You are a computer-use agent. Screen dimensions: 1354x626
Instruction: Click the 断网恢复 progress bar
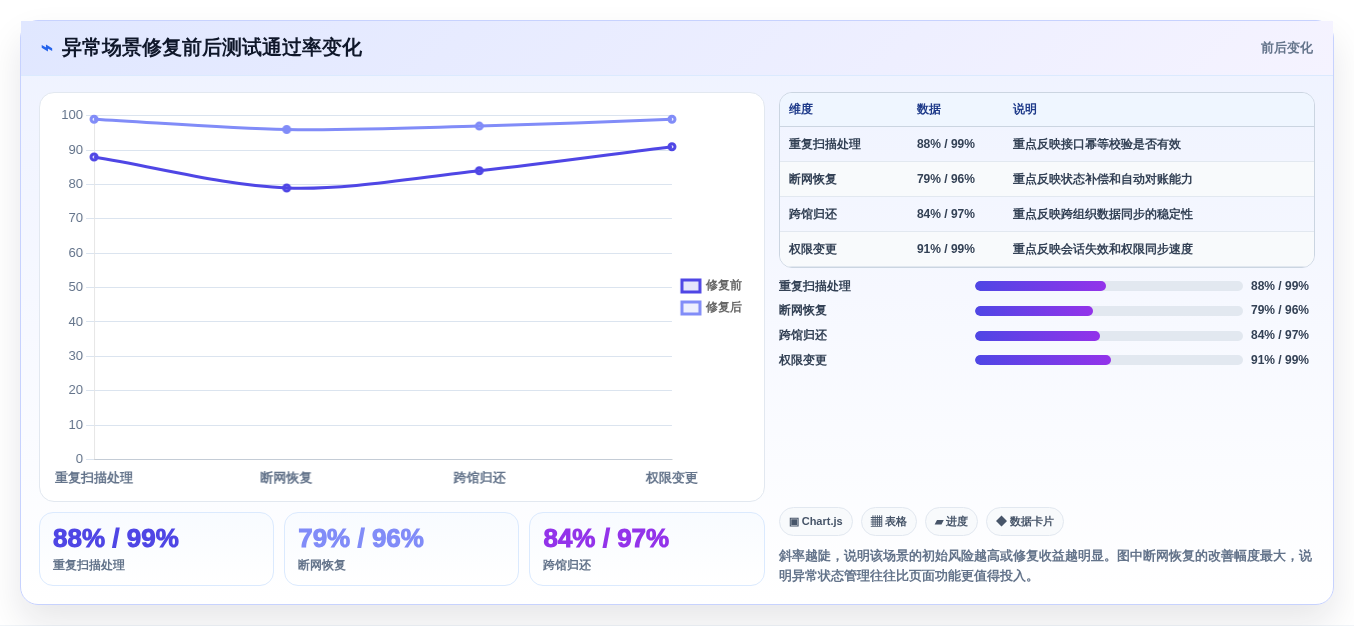pyautogui.click(x=1109, y=310)
